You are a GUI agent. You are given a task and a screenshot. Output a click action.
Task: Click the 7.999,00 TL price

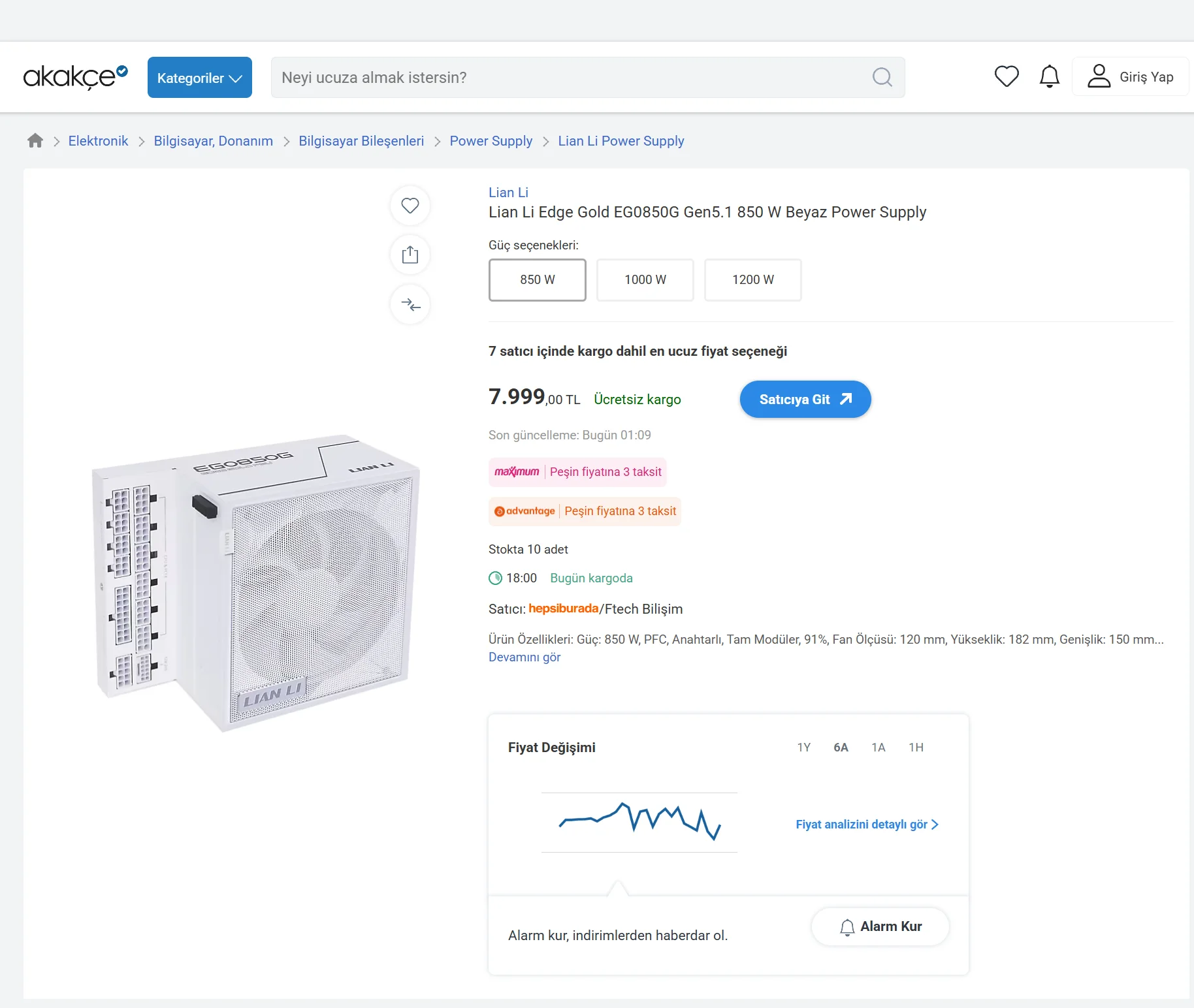click(x=534, y=397)
